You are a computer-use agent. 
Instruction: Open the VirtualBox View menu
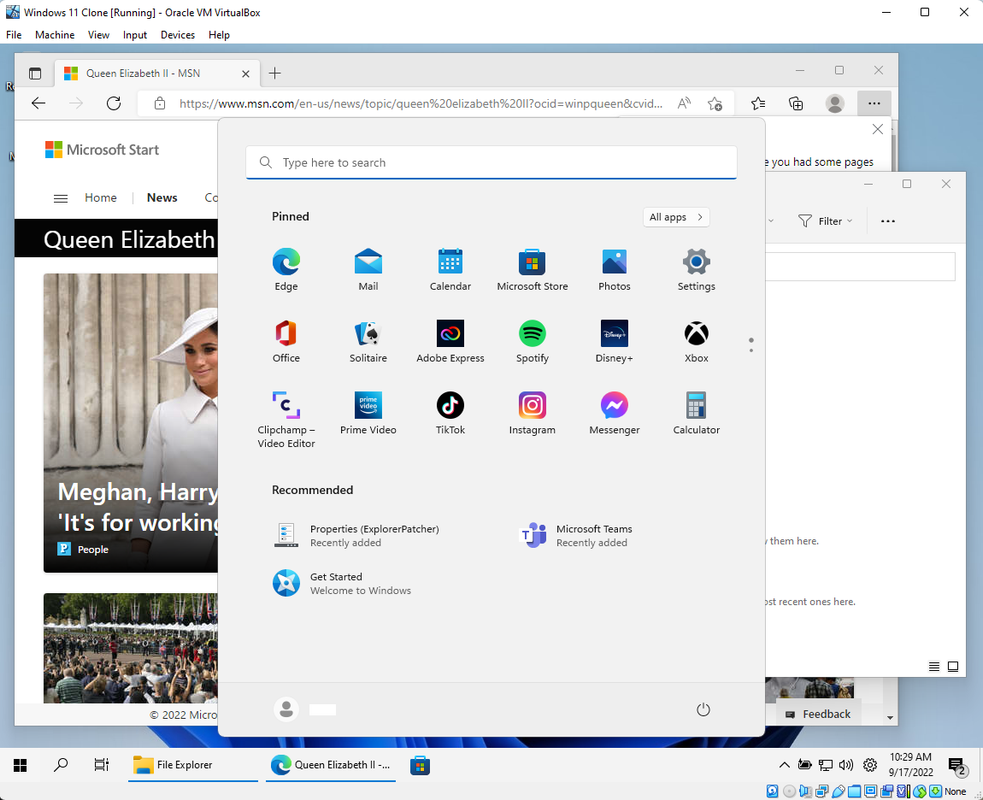98,35
